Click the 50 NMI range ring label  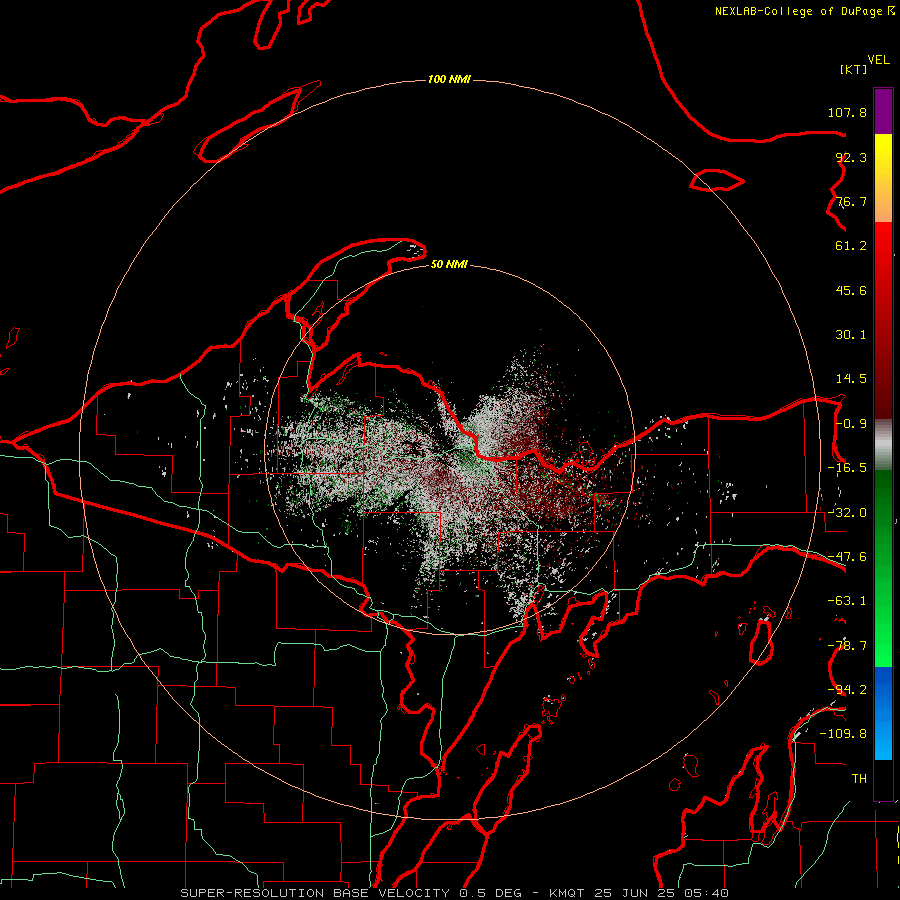pos(449,264)
